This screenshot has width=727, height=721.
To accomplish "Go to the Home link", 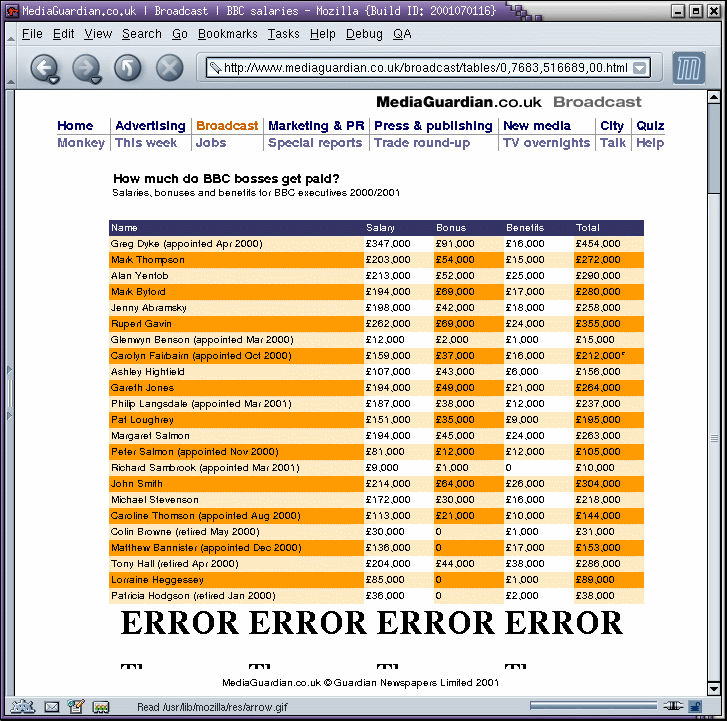I will pos(75,126).
